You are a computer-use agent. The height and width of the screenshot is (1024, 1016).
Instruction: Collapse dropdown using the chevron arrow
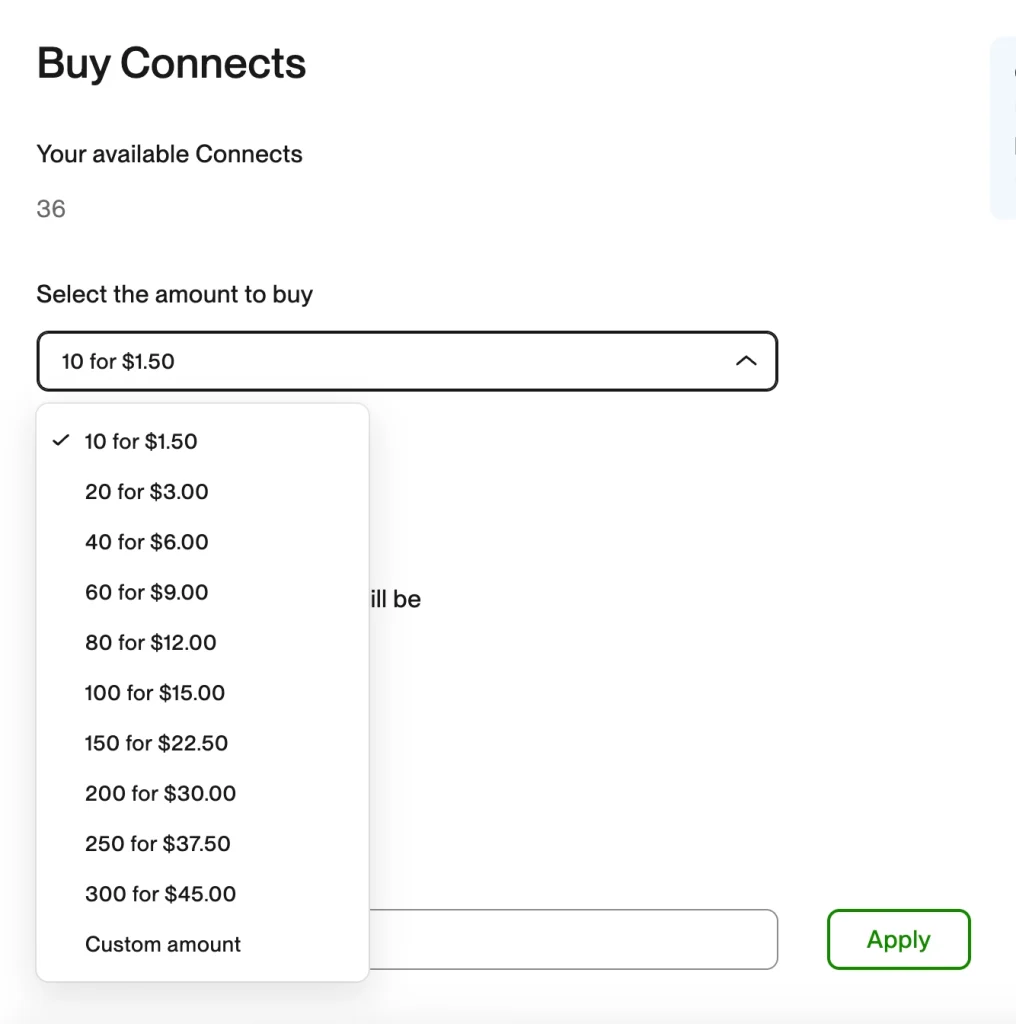746,361
